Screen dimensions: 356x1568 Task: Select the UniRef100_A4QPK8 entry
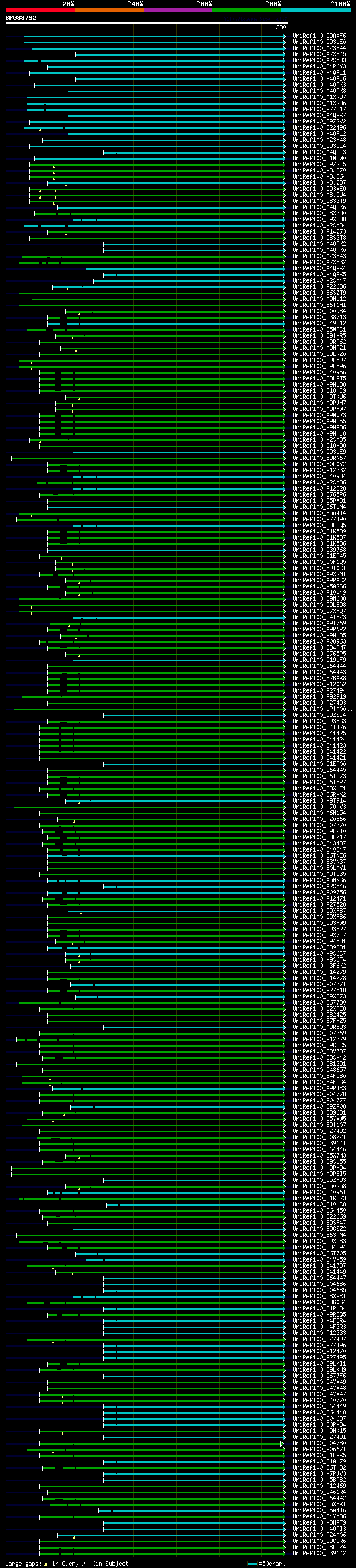coord(319,91)
